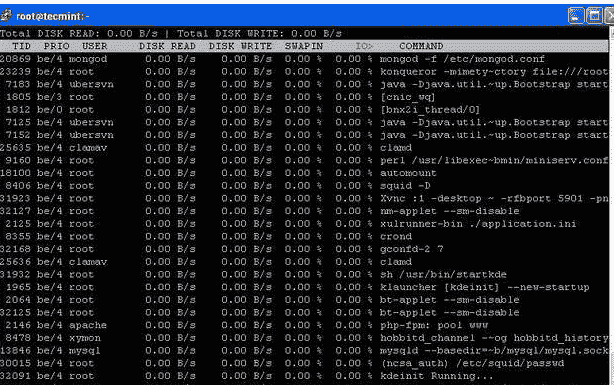614x385 pixels.
Task: Select the mysqld process row
Action: 304,351
